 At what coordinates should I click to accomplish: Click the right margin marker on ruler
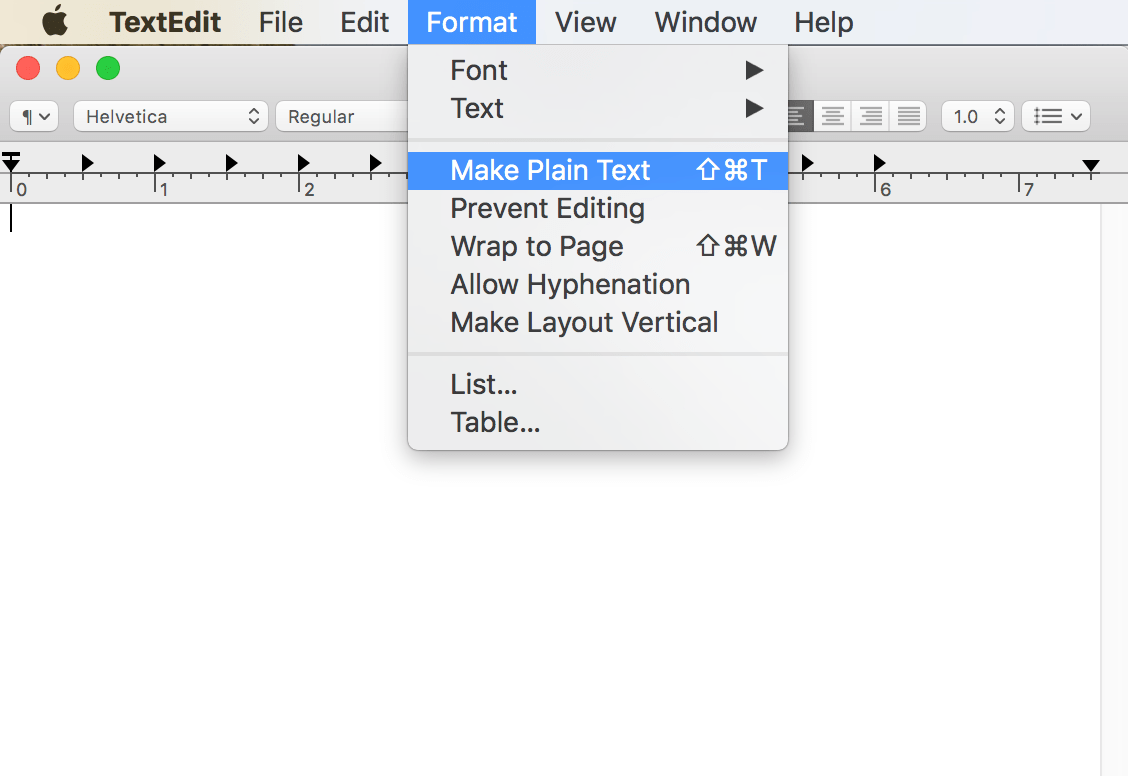click(x=1091, y=166)
